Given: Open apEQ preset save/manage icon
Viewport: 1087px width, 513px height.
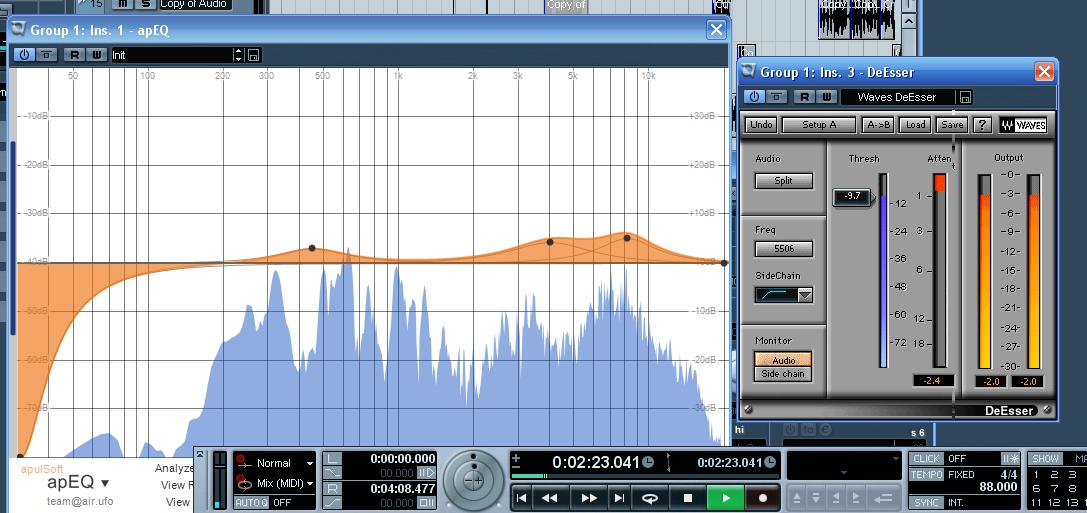Looking at the screenshot, I should coord(254,55).
